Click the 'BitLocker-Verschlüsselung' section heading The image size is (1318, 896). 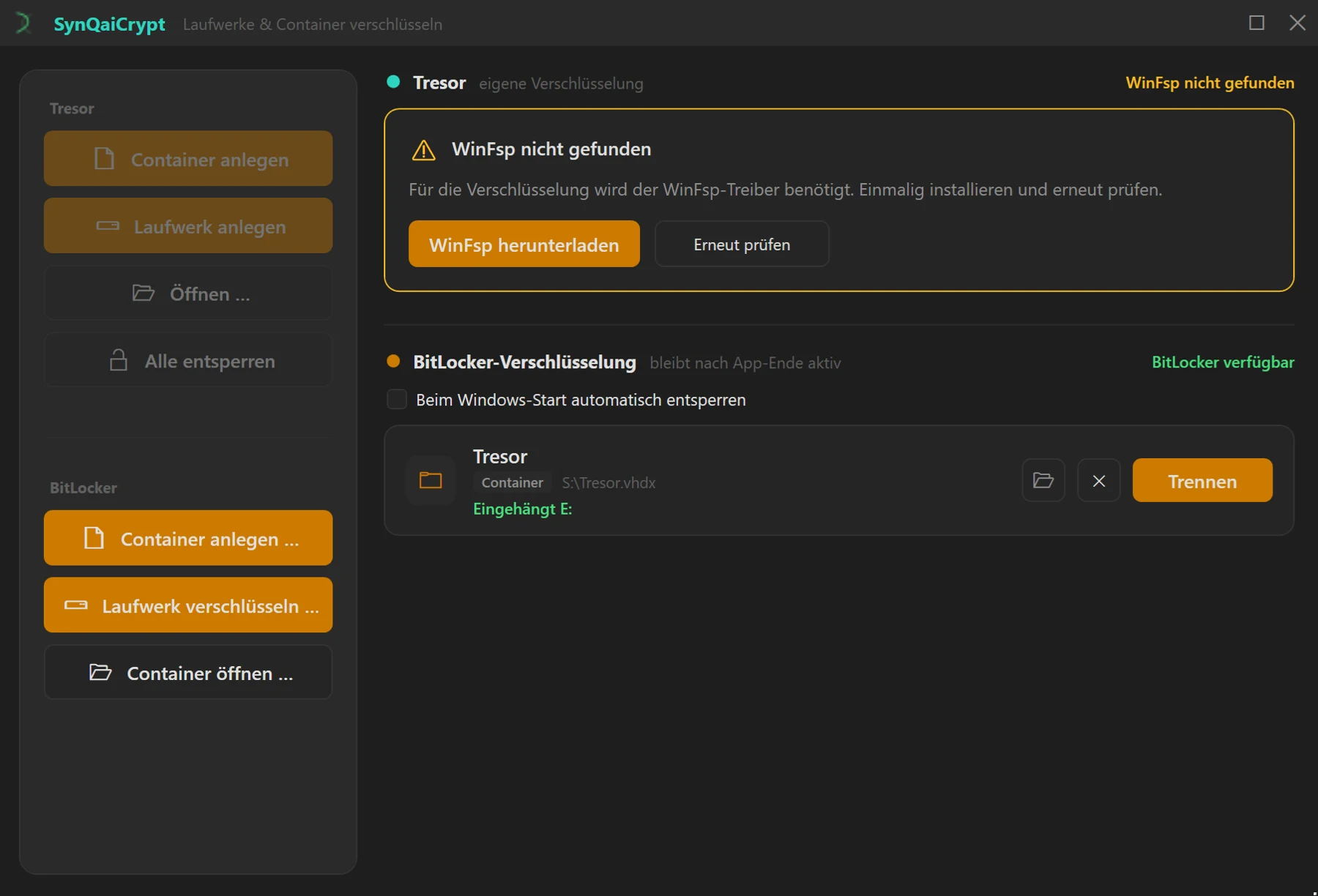tap(524, 362)
